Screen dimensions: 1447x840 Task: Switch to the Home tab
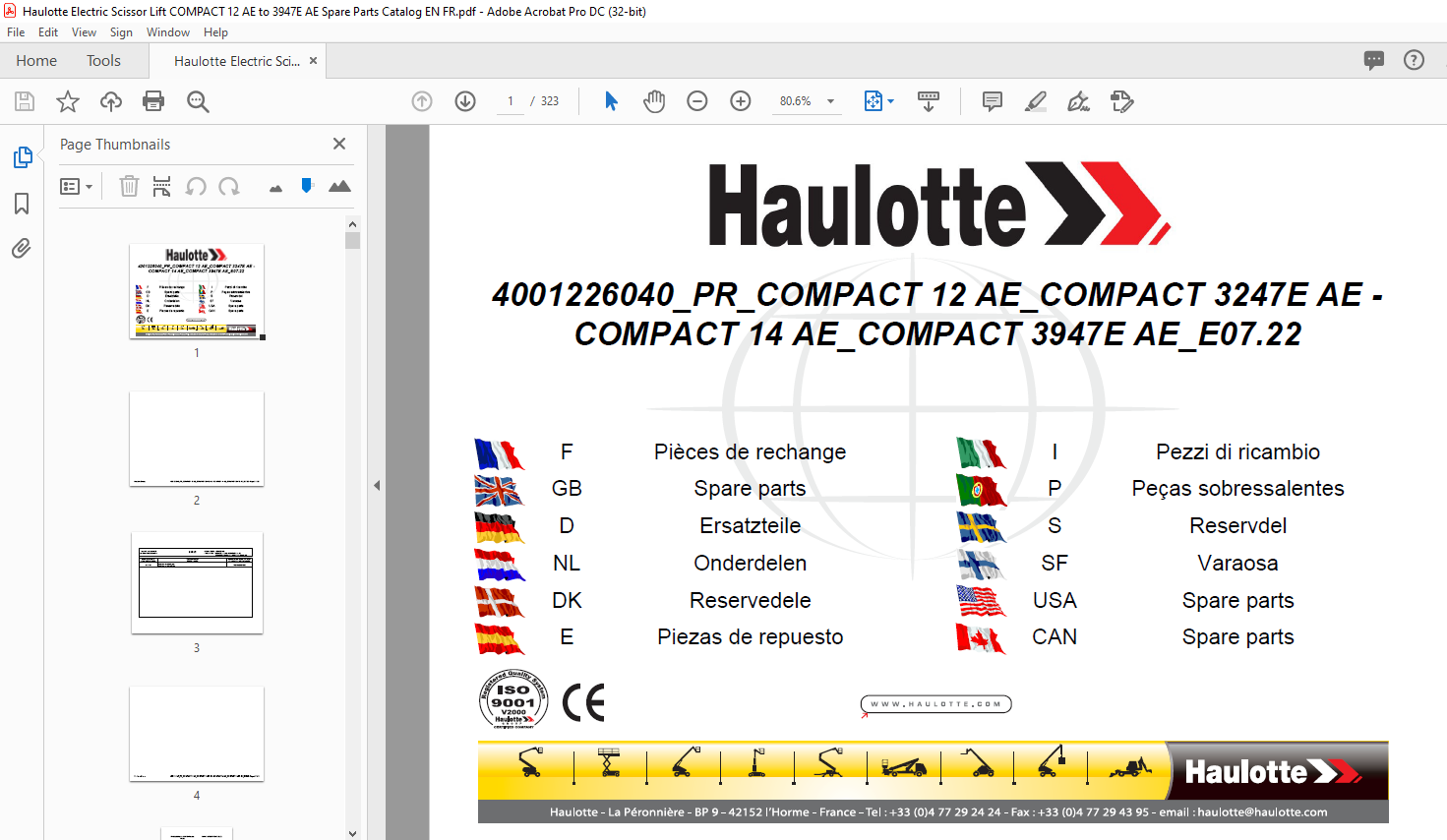(36, 61)
